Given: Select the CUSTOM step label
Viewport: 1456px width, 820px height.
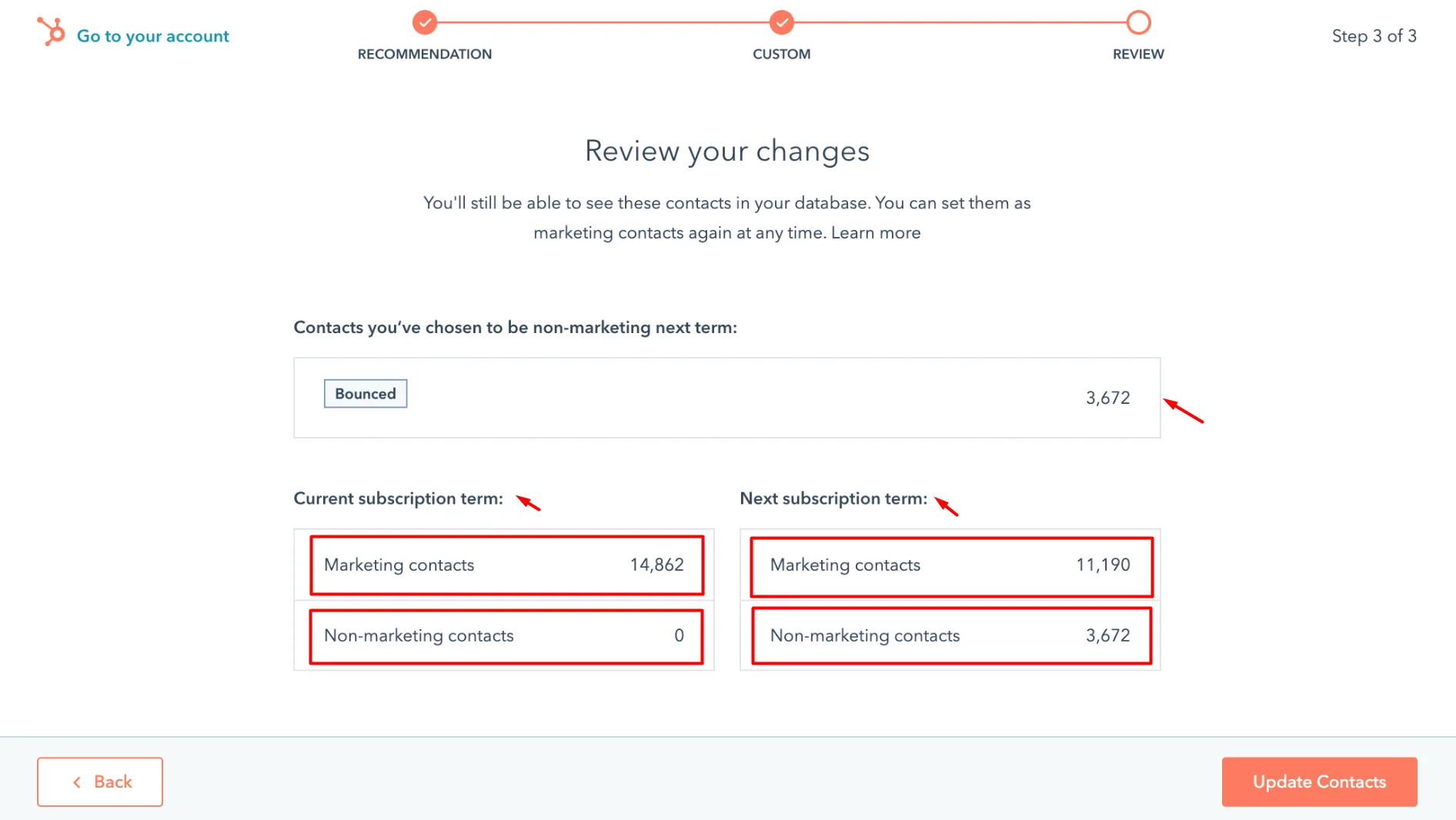Looking at the screenshot, I should click(781, 54).
